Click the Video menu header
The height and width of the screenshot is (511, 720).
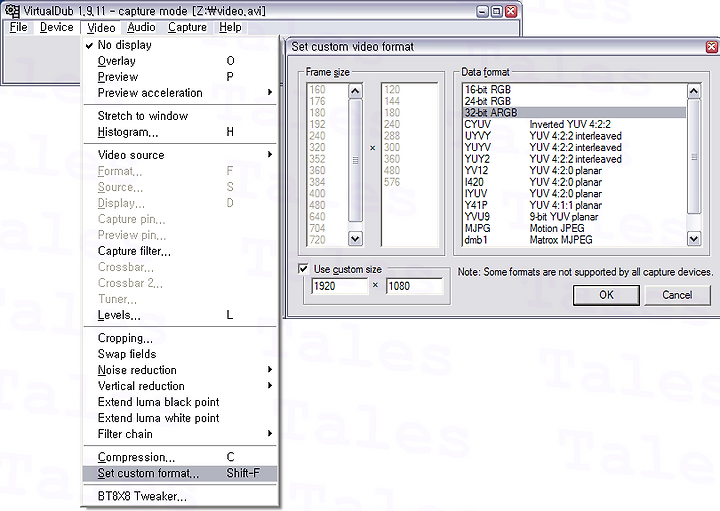tap(101, 28)
